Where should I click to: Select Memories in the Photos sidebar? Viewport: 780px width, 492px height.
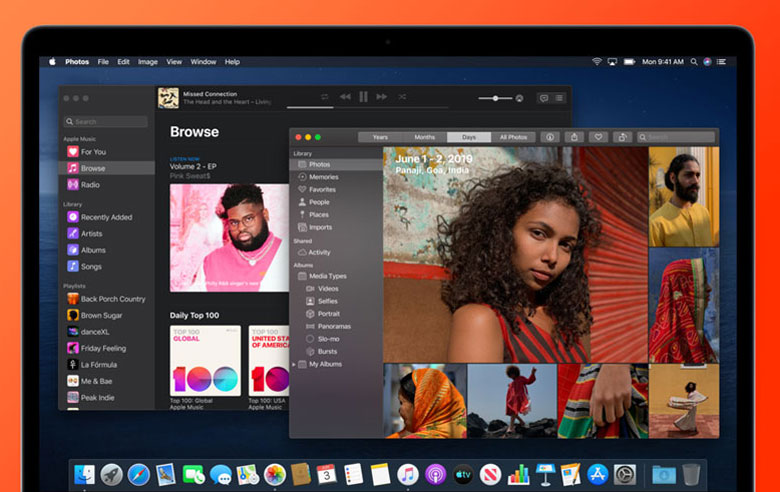click(323, 177)
